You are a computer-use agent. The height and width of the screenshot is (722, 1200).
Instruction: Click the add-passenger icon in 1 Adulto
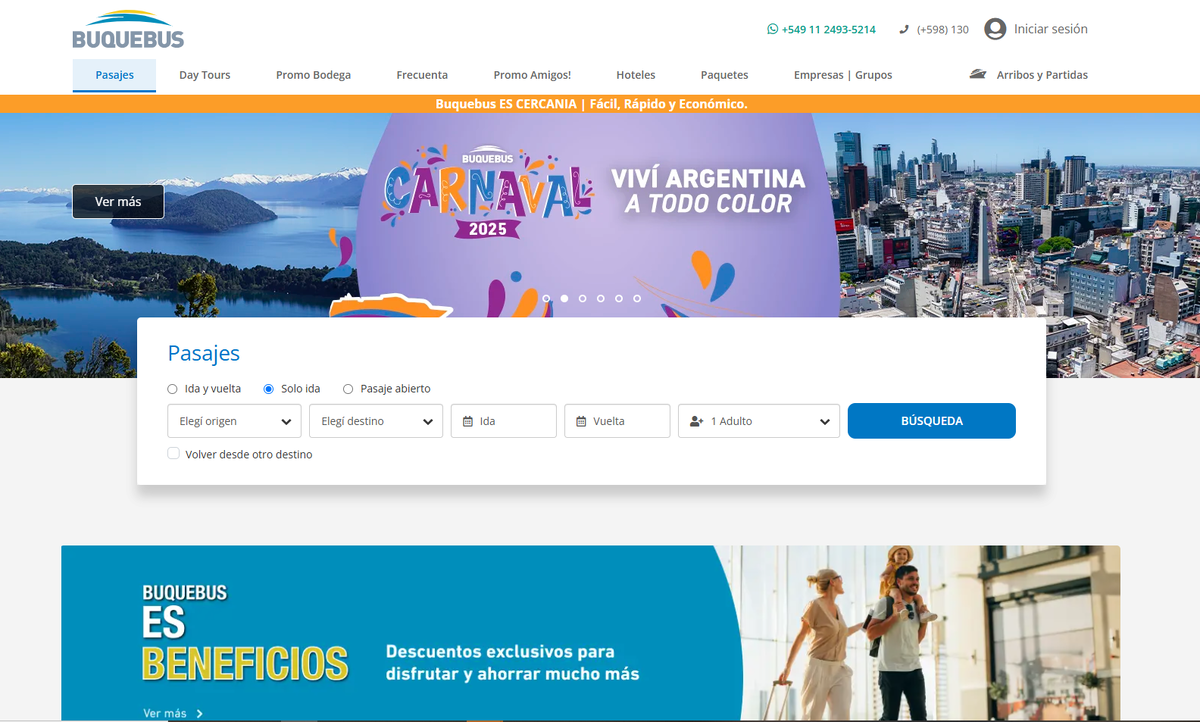pyautogui.click(x=697, y=421)
